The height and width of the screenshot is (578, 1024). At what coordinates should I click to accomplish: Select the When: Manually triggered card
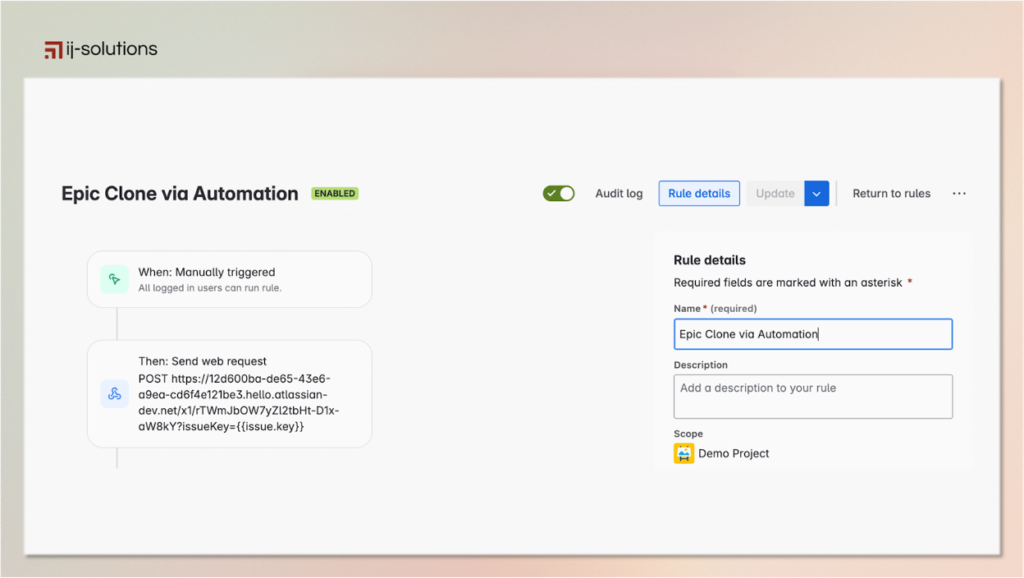[229, 280]
